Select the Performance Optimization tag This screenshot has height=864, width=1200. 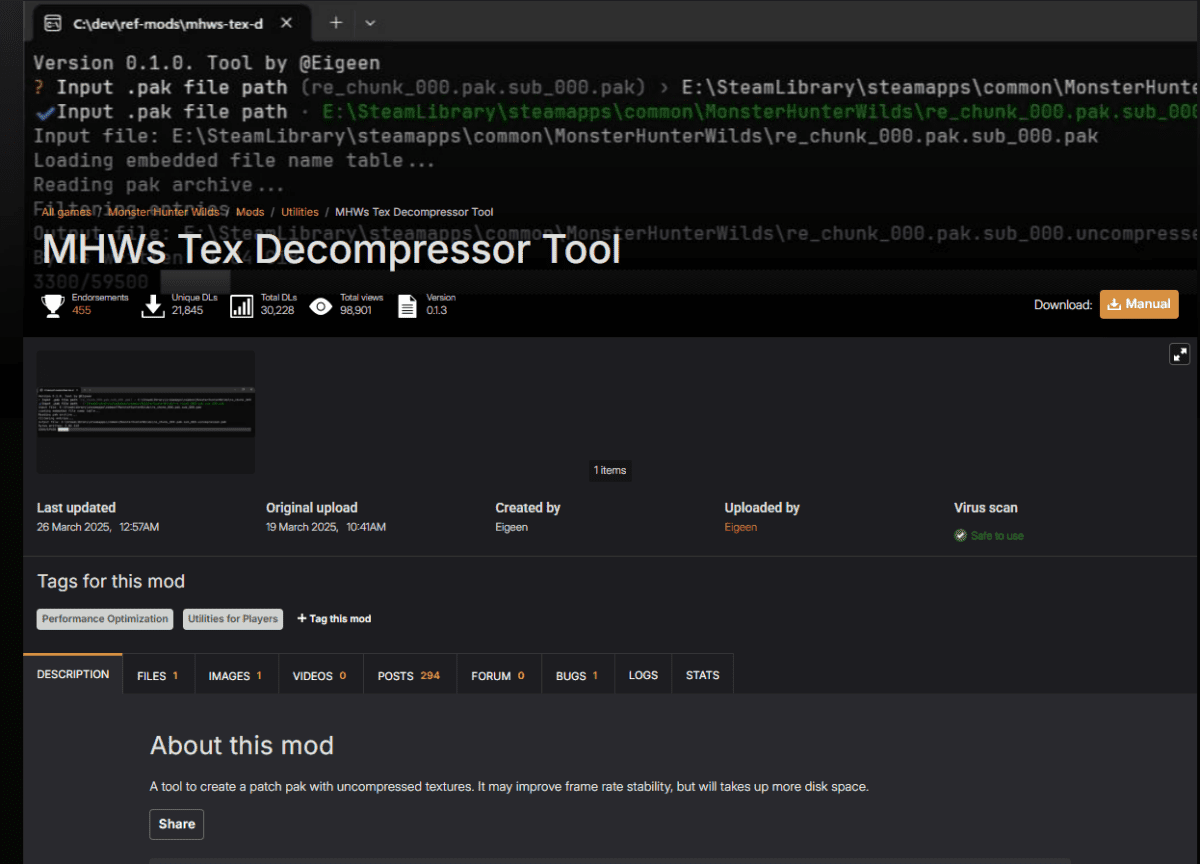105,619
